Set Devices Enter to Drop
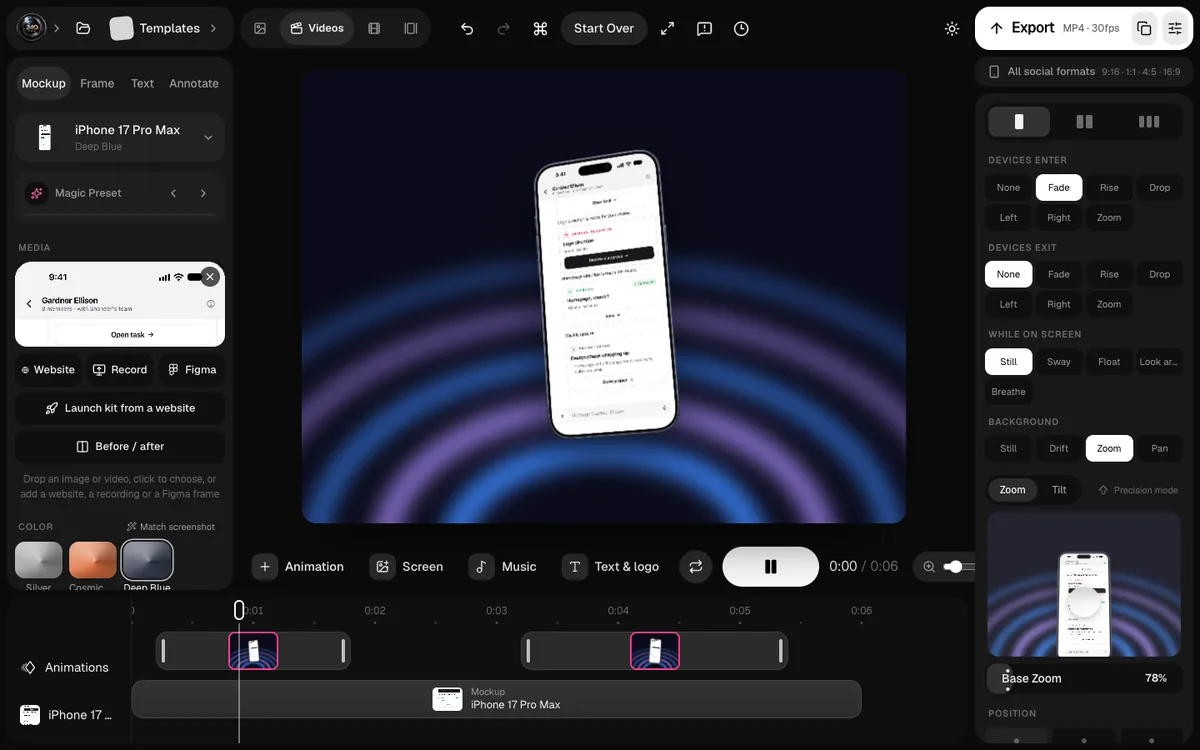This screenshot has height=750, width=1200. pos(1159,187)
